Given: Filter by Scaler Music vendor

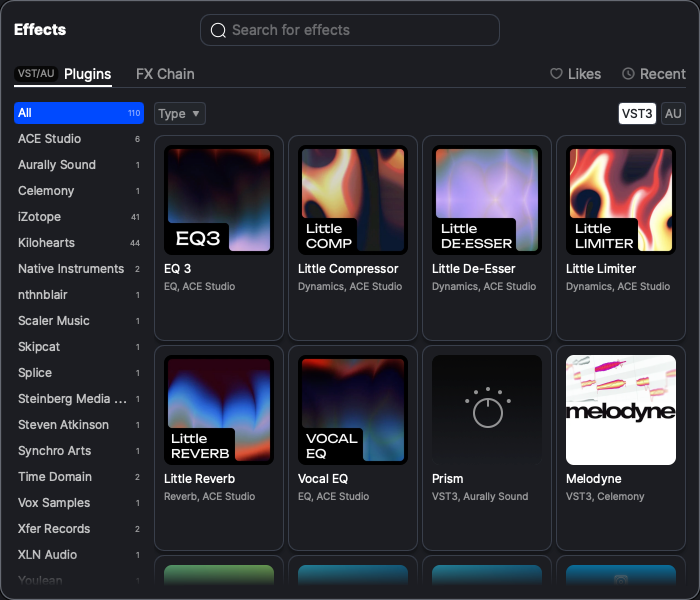Looking at the screenshot, I should (79, 321).
